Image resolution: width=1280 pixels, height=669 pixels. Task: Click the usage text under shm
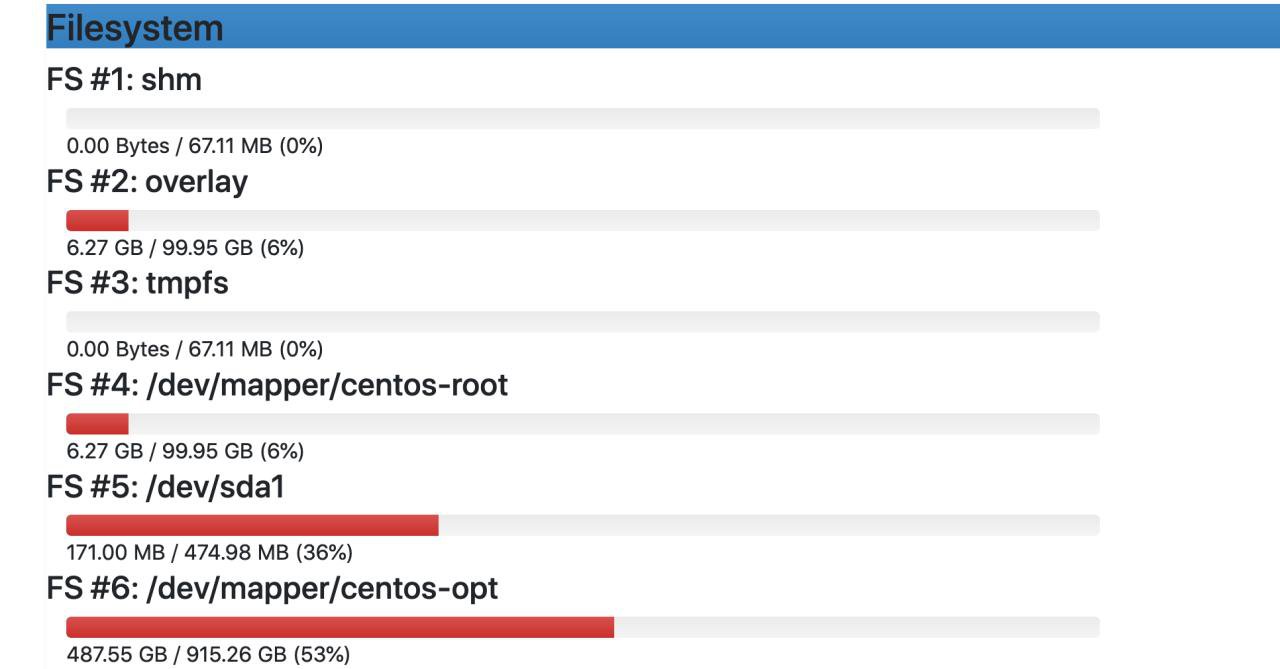(x=194, y=147)
